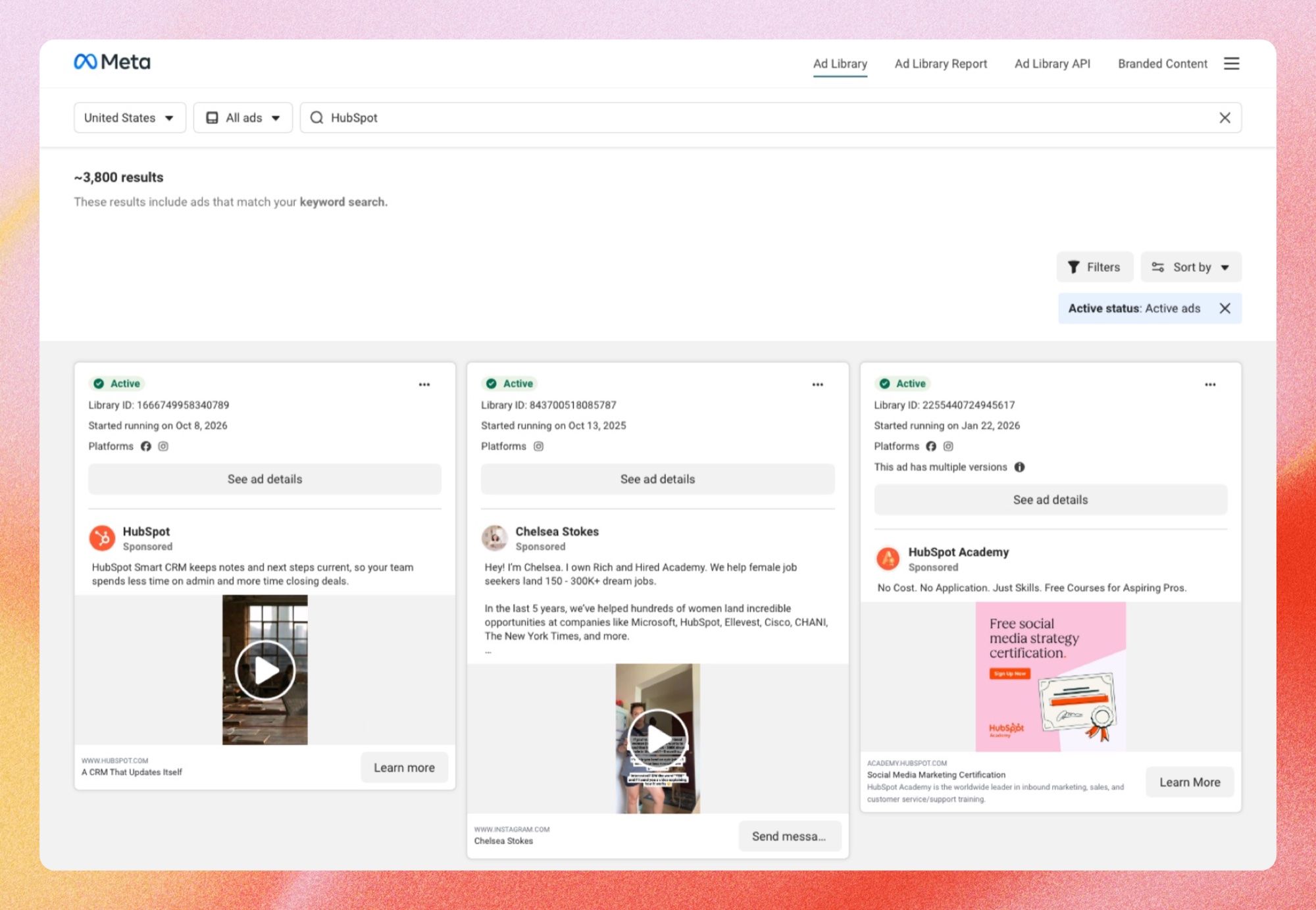Click into the HubSpot search field
Viewport: 1316px width, 910px height.
coord(771,118)
